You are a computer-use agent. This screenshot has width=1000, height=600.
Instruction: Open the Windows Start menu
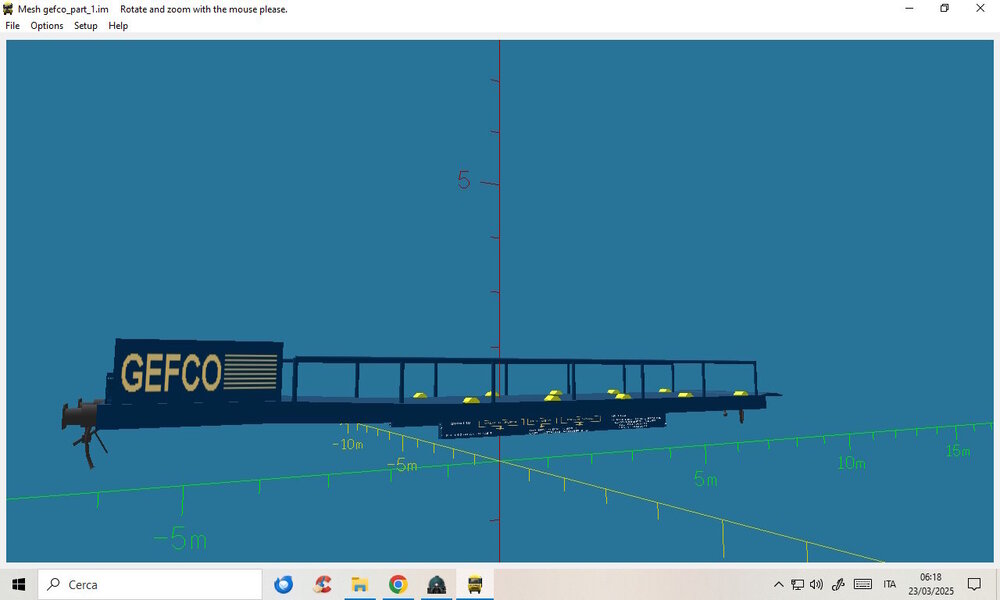pyautogui.click(x=18, y=584)
